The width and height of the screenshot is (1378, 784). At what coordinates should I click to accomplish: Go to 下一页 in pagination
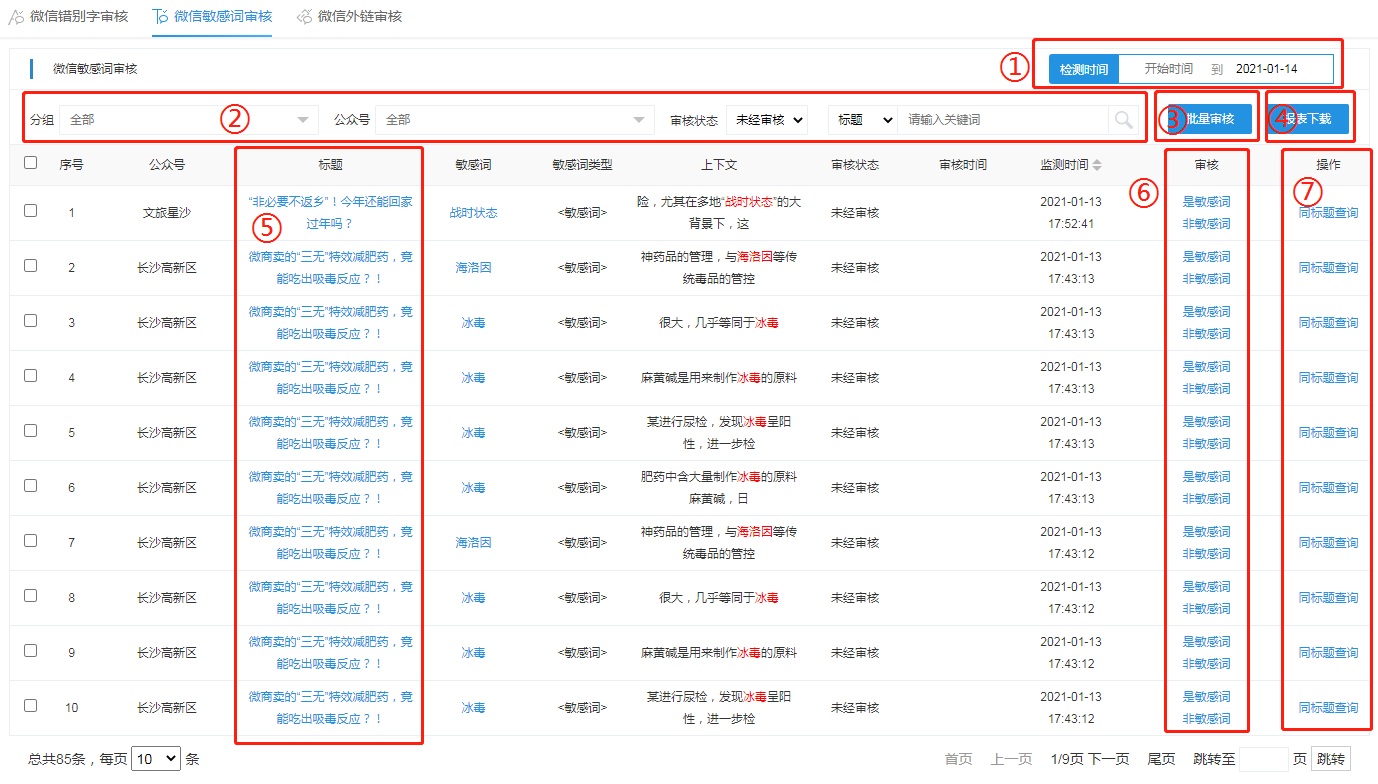coord(1108,759)
